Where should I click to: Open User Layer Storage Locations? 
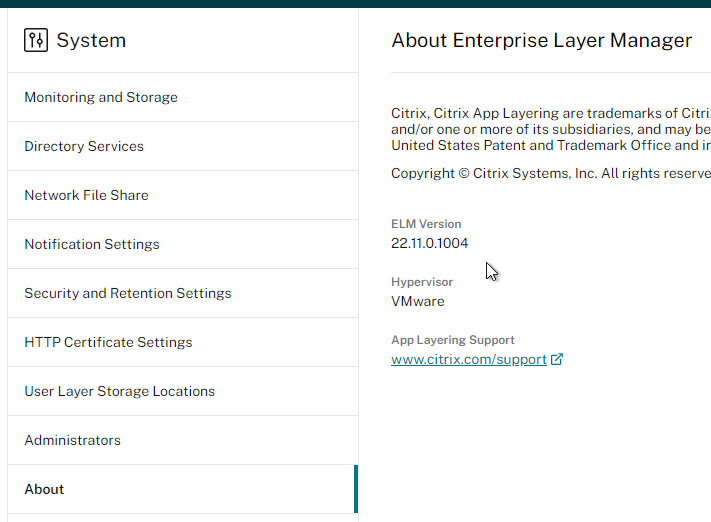coord(183,391)
